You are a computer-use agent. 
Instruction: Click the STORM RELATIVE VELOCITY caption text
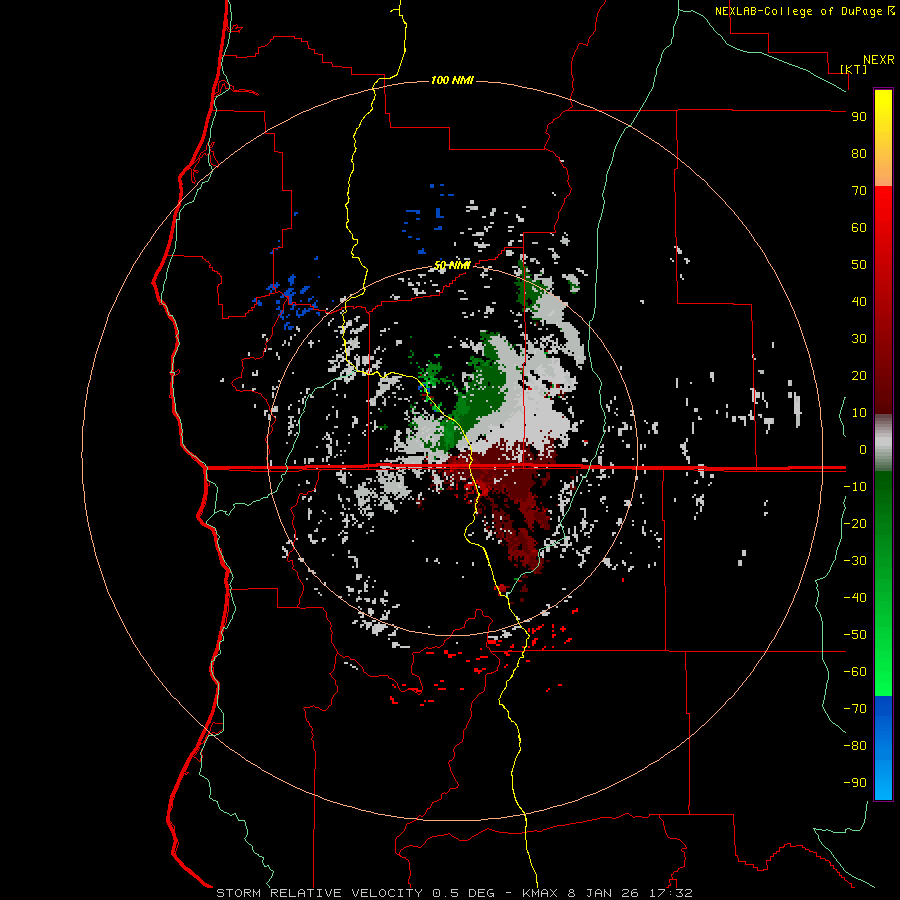319,893
